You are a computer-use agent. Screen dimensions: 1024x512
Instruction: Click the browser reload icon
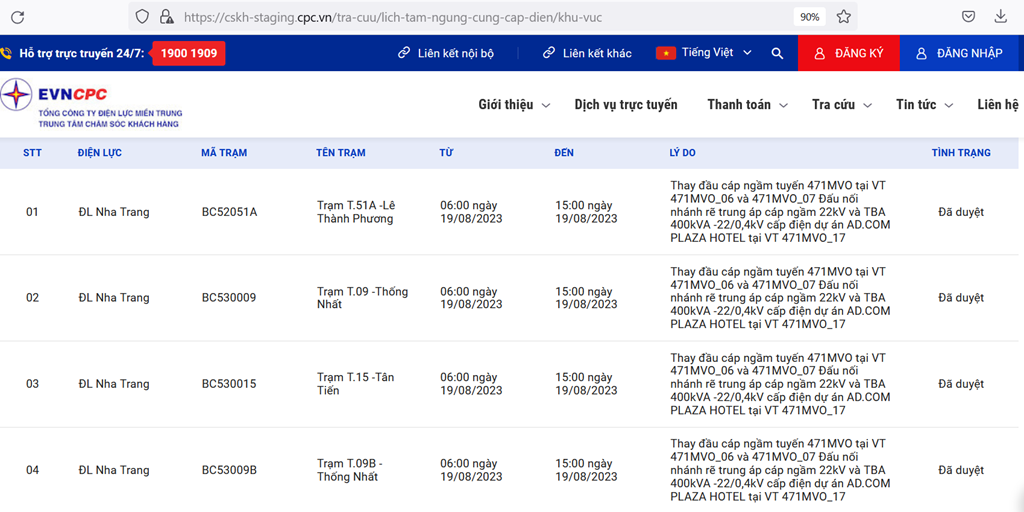17,17
